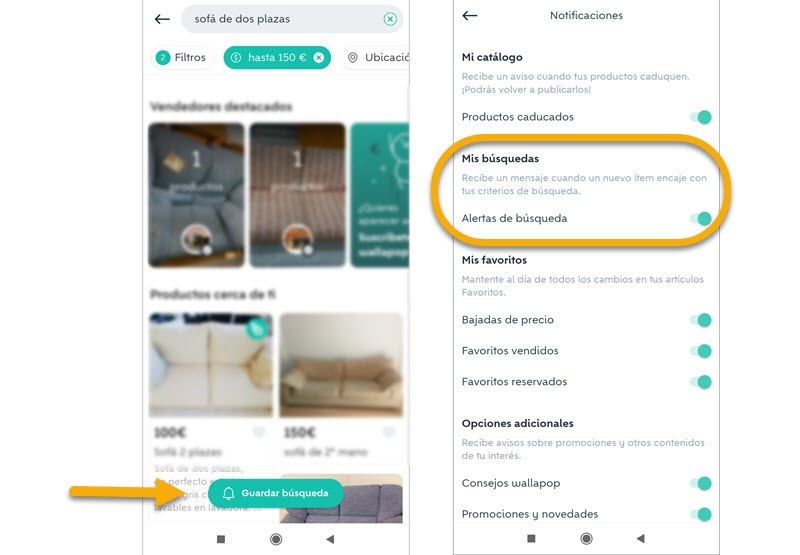Image resolution: width=800 pixels, height=555 pixels.
Task: Toggle the Productos caducados switch
Action: click(x=701, y=117)
